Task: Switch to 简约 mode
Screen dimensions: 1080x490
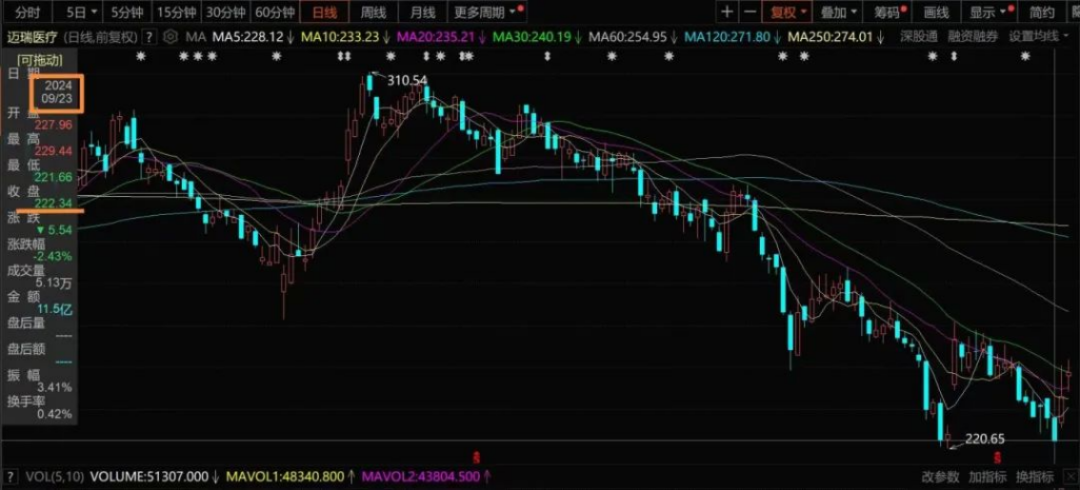Action: click(1041, 12)
